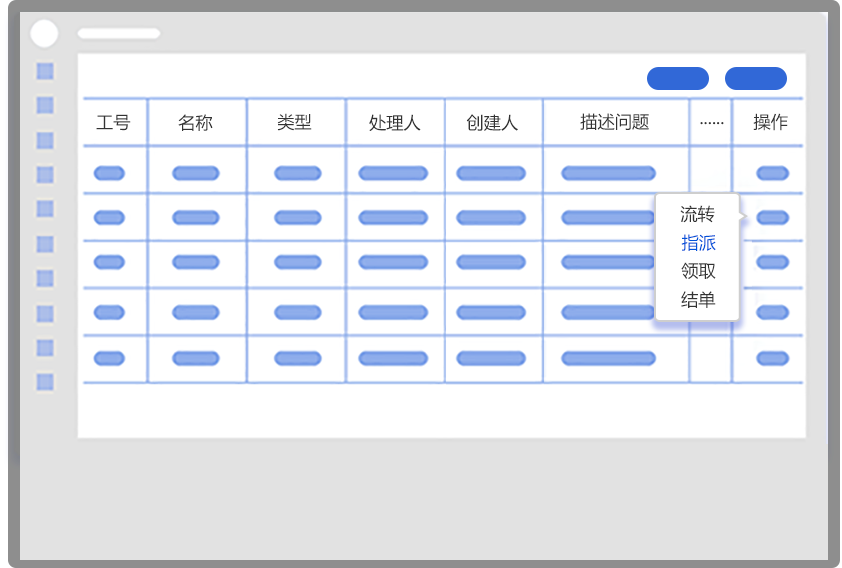Click the left blue button above the table
This screenshot has height=568, width=842.
click(x=678, y=78)
